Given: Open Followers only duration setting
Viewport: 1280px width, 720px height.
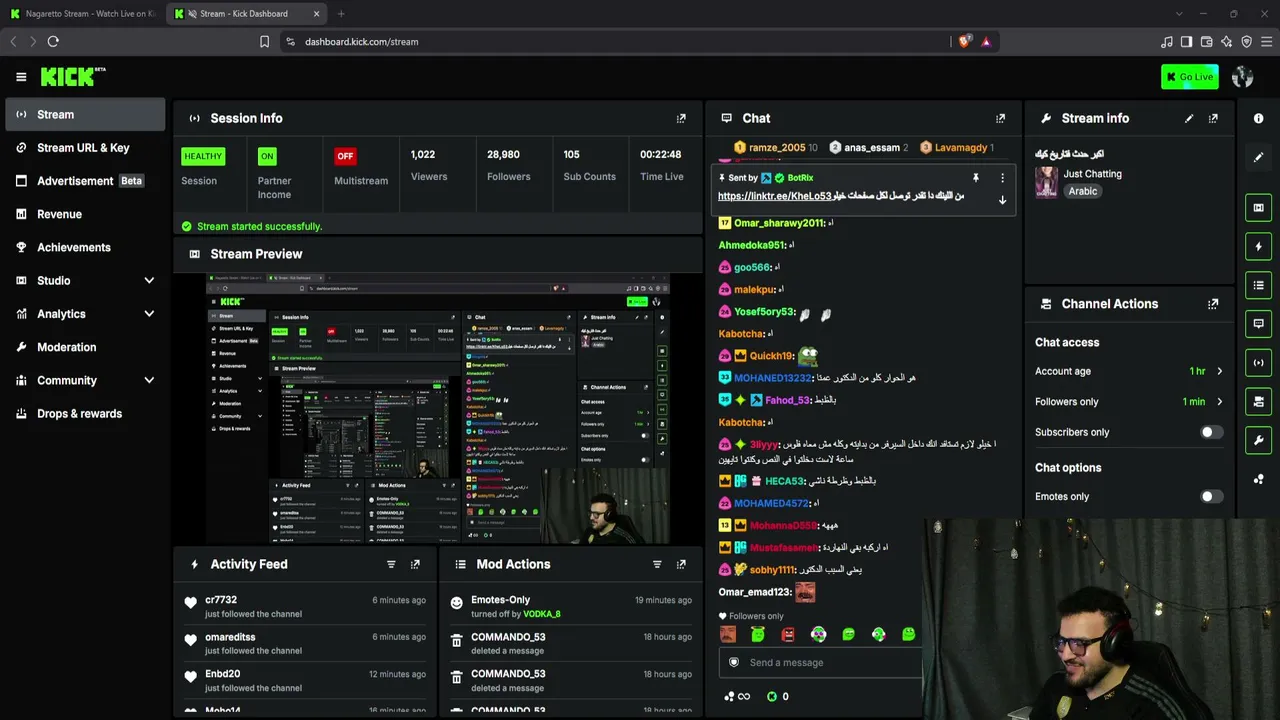Looking at the screenshot, I should pos(1129,402).
